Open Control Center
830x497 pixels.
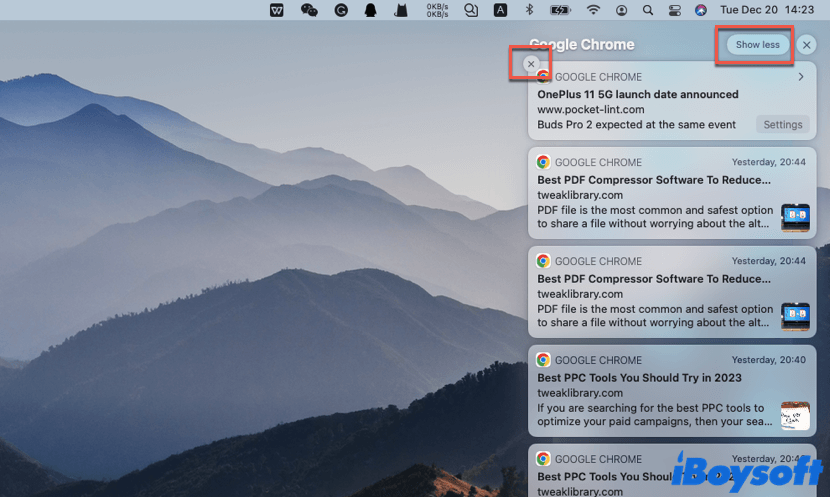point(674,10)
